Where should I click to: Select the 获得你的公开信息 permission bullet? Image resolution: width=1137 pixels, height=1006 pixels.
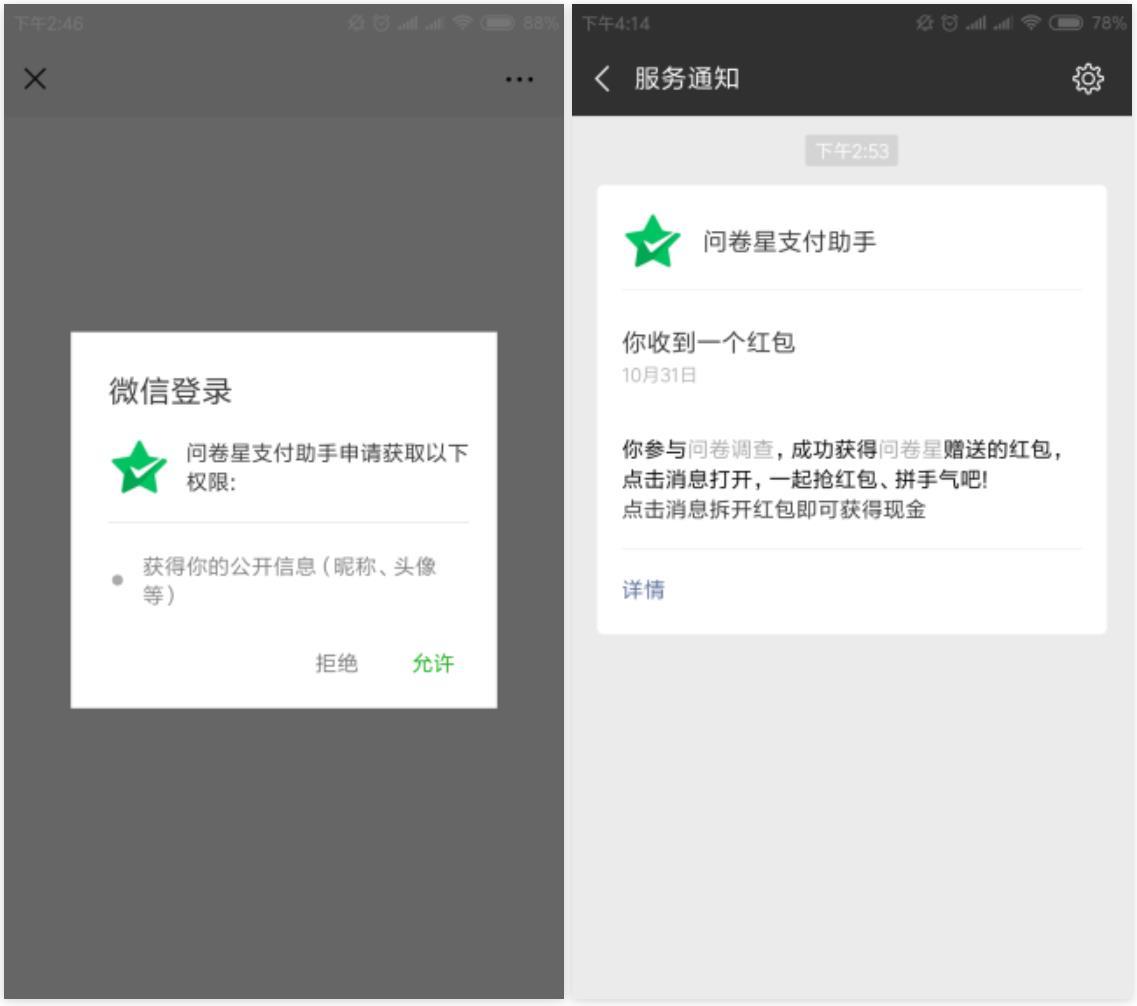point(118,580)
